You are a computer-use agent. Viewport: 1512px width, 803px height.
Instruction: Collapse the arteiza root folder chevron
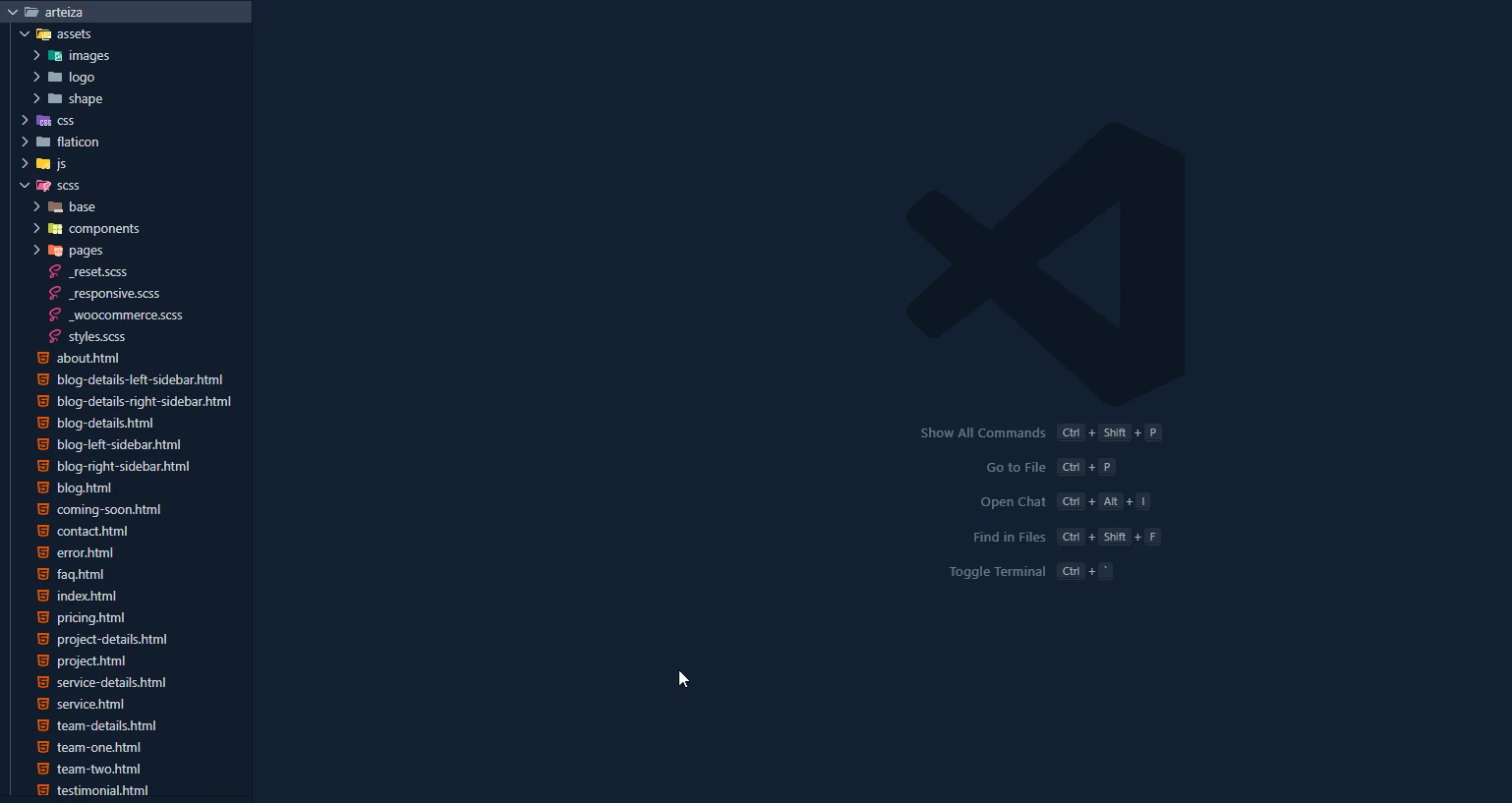(13, 13)
